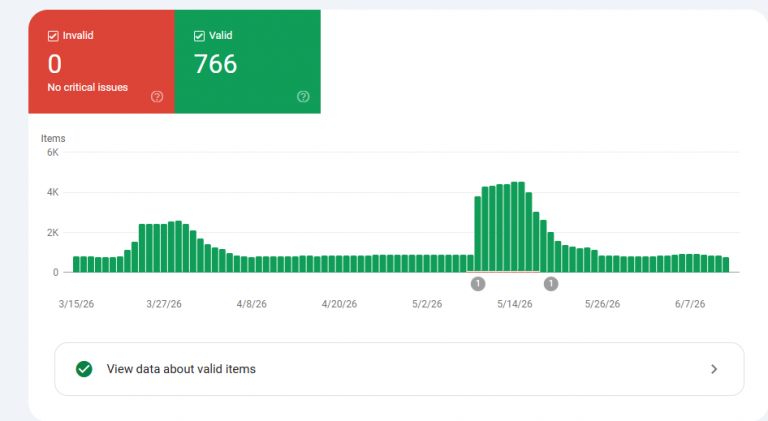Image resolution: width=768 pixels, height=421 pixels.
Task: Click green checkmark icon beside valid items
Action: (84, 369)
